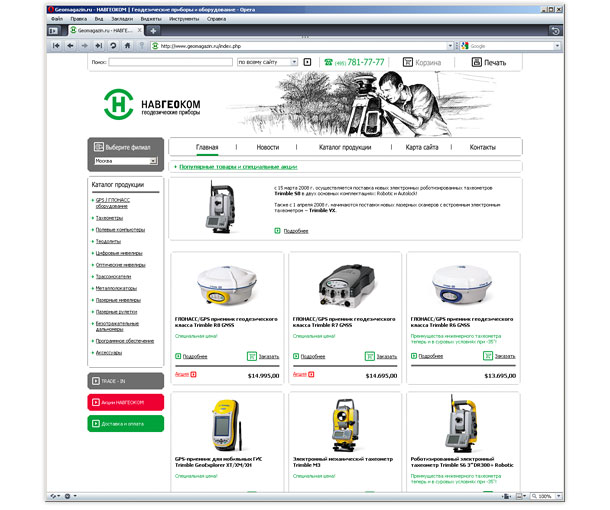Click Trimble R8 GNSS receiver image
Image resolution: width=610 pixels, height=510 pixels.
pyautogui.click(x=227, y=286)
